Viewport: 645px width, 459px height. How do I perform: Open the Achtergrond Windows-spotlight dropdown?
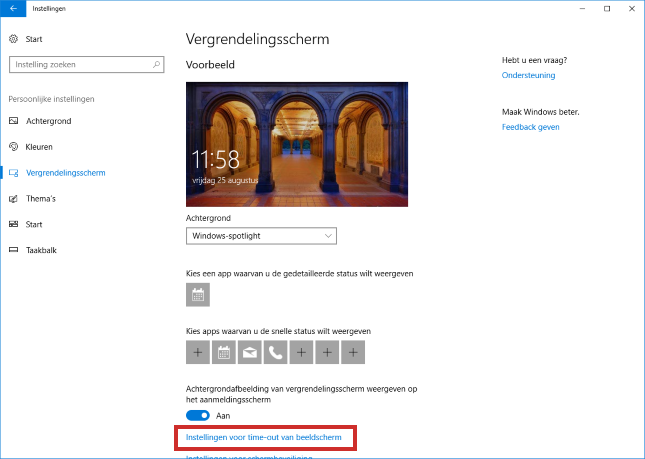[261, 236]
